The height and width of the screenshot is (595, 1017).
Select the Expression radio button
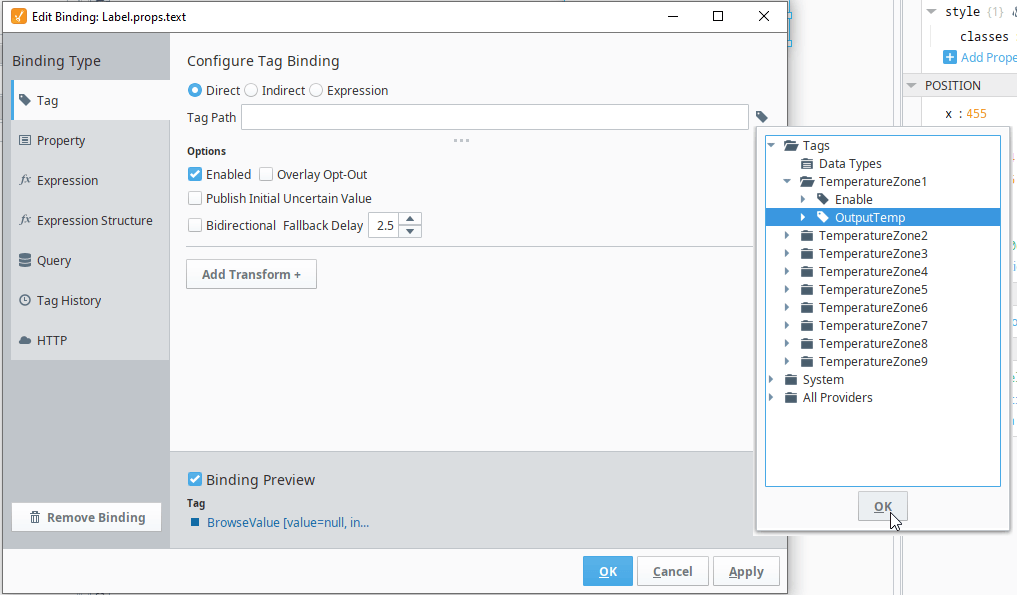pyautogui.click(x=316, y=90)
